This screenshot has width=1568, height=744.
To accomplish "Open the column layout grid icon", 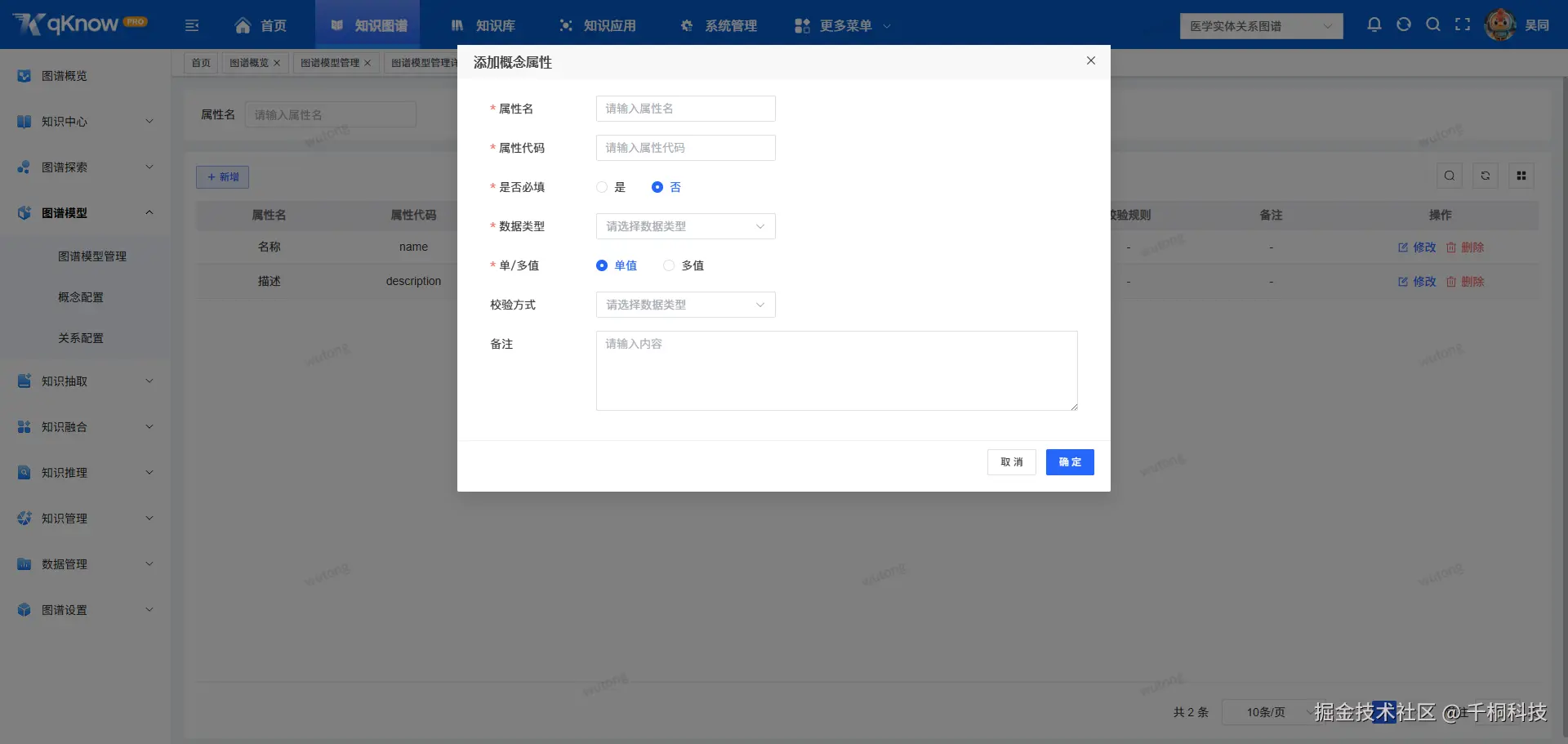I will coord(1521,175).
